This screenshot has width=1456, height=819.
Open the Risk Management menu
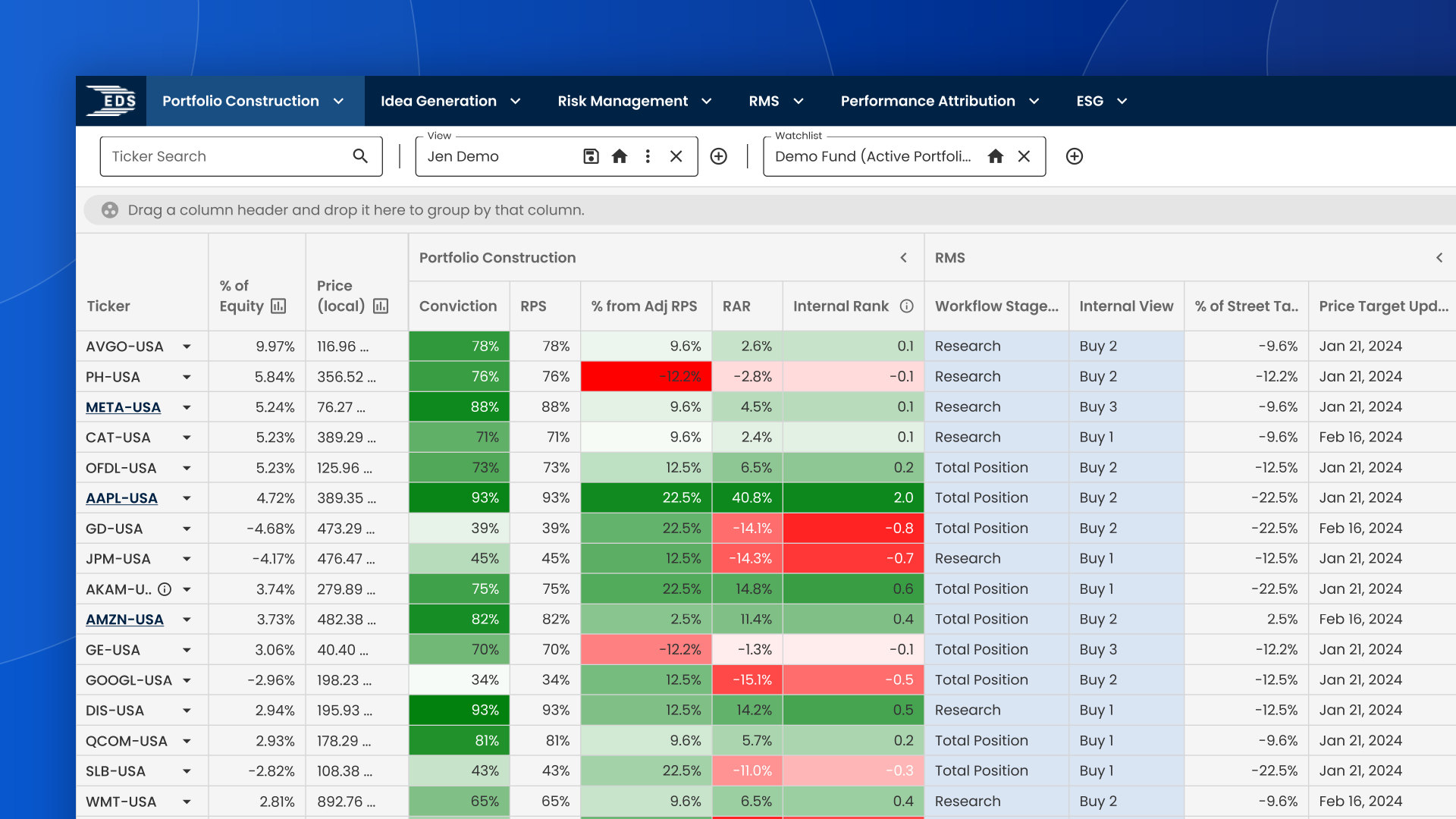point(635,101)
